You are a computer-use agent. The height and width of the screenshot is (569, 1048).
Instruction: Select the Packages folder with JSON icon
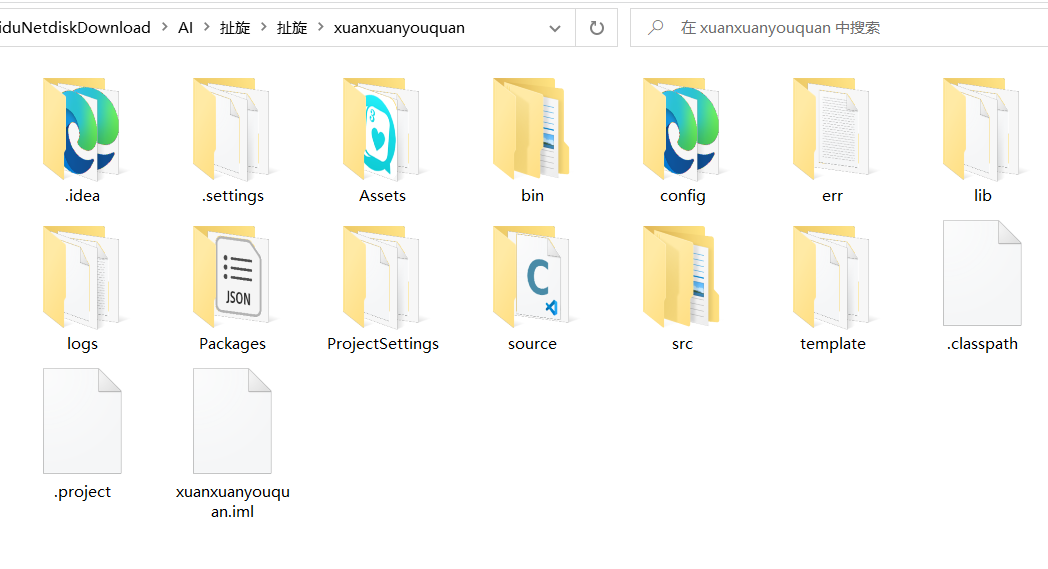pyautogui.click(x=232, y=277)
